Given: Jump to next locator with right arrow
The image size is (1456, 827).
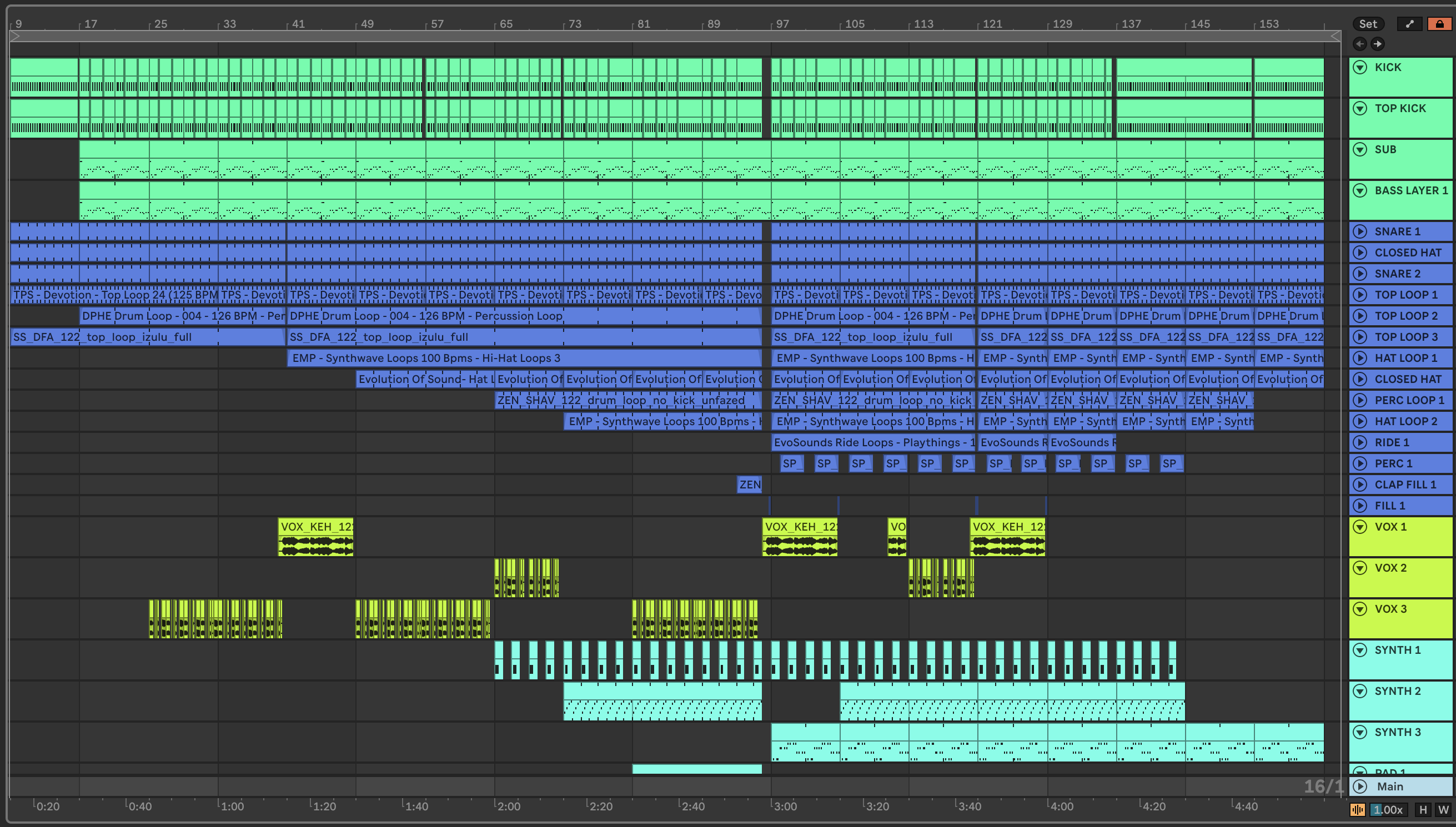Looking at the screenshot, I should tap(1378, 44).
